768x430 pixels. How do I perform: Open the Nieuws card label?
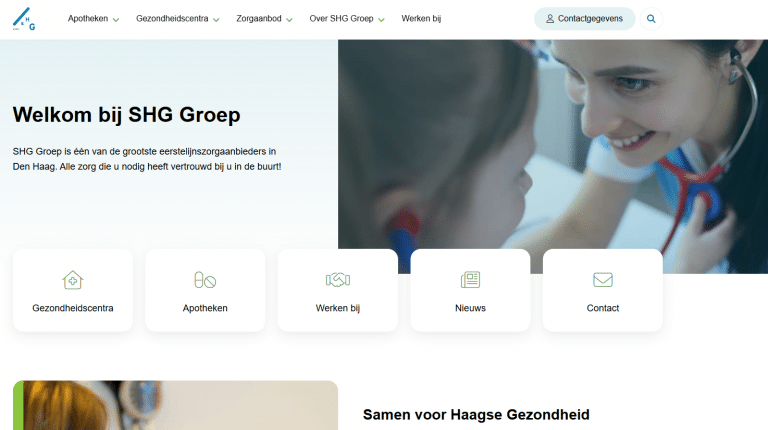click(470, 308)
